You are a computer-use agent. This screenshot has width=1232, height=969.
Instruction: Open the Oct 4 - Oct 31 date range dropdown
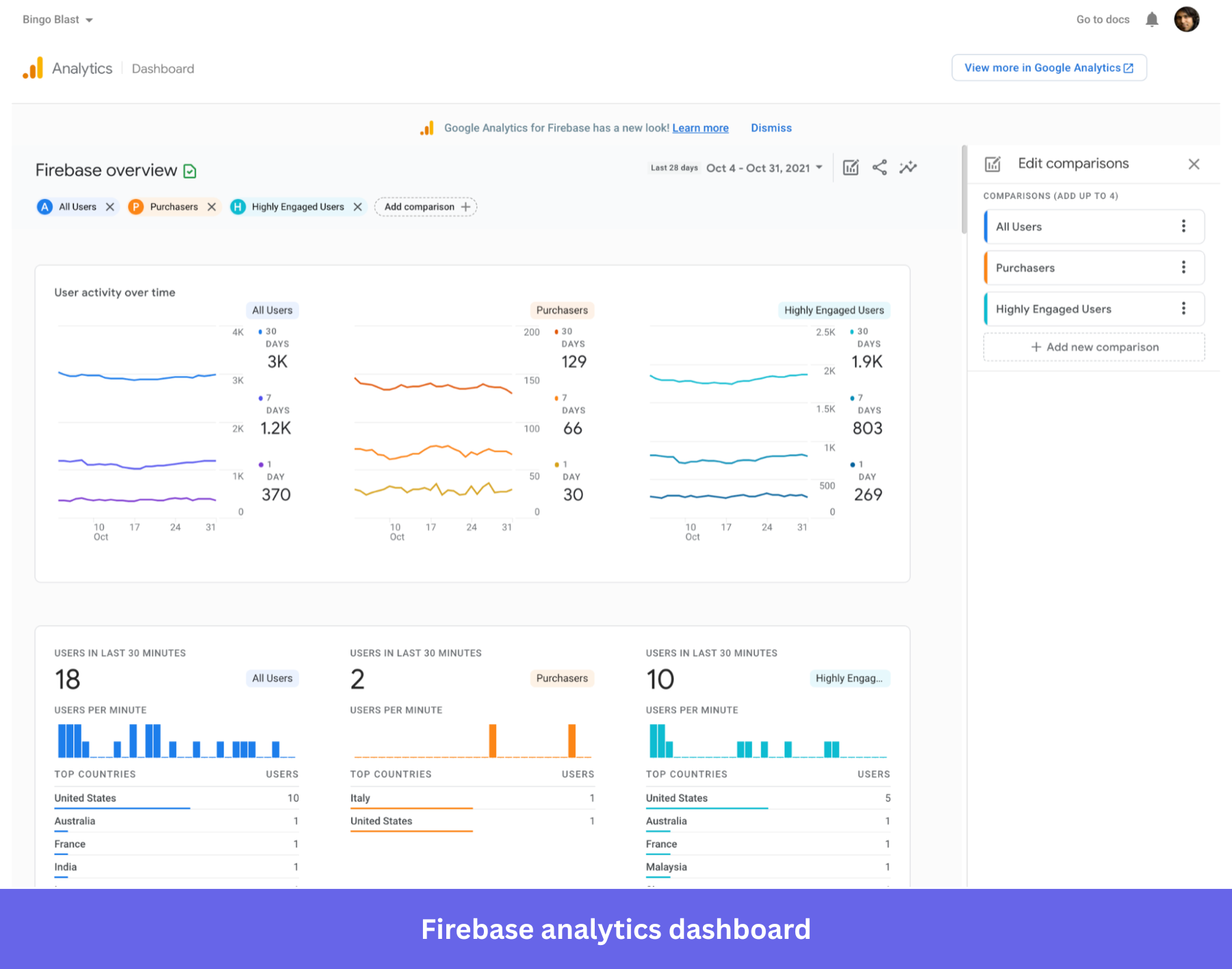point(765,168)
